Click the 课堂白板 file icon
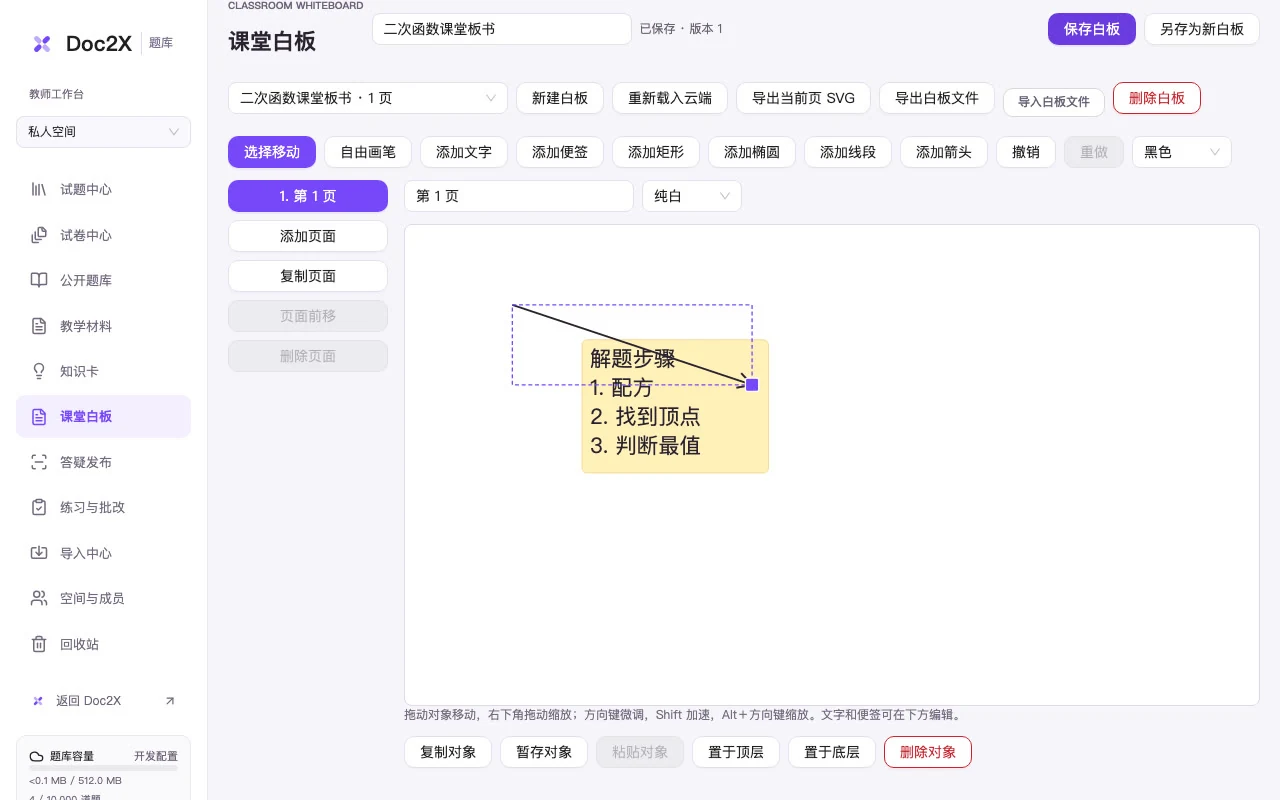This screenshot has height=800, width=1280. [39, 417]
